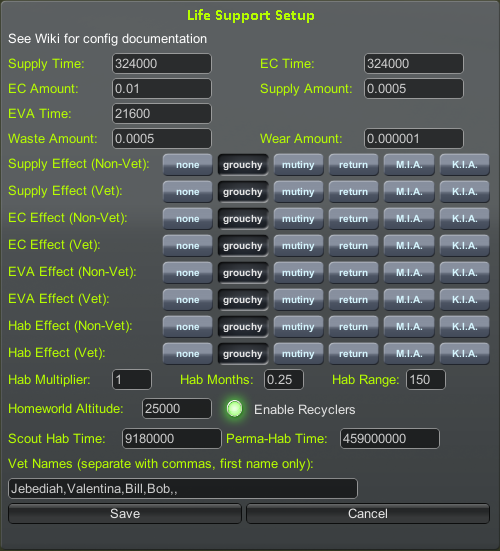Set Hab Effect (Non-Vet) to mutiny
Screen dimensions: 500x551
pyautogui.click(x=298, y=326)
